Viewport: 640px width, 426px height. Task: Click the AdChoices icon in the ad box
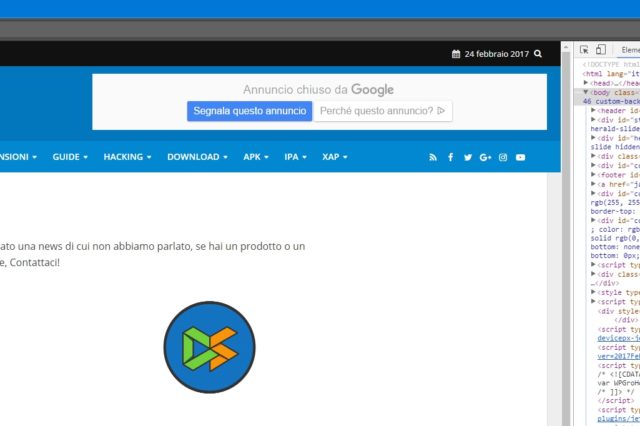(x=441, y=111)
